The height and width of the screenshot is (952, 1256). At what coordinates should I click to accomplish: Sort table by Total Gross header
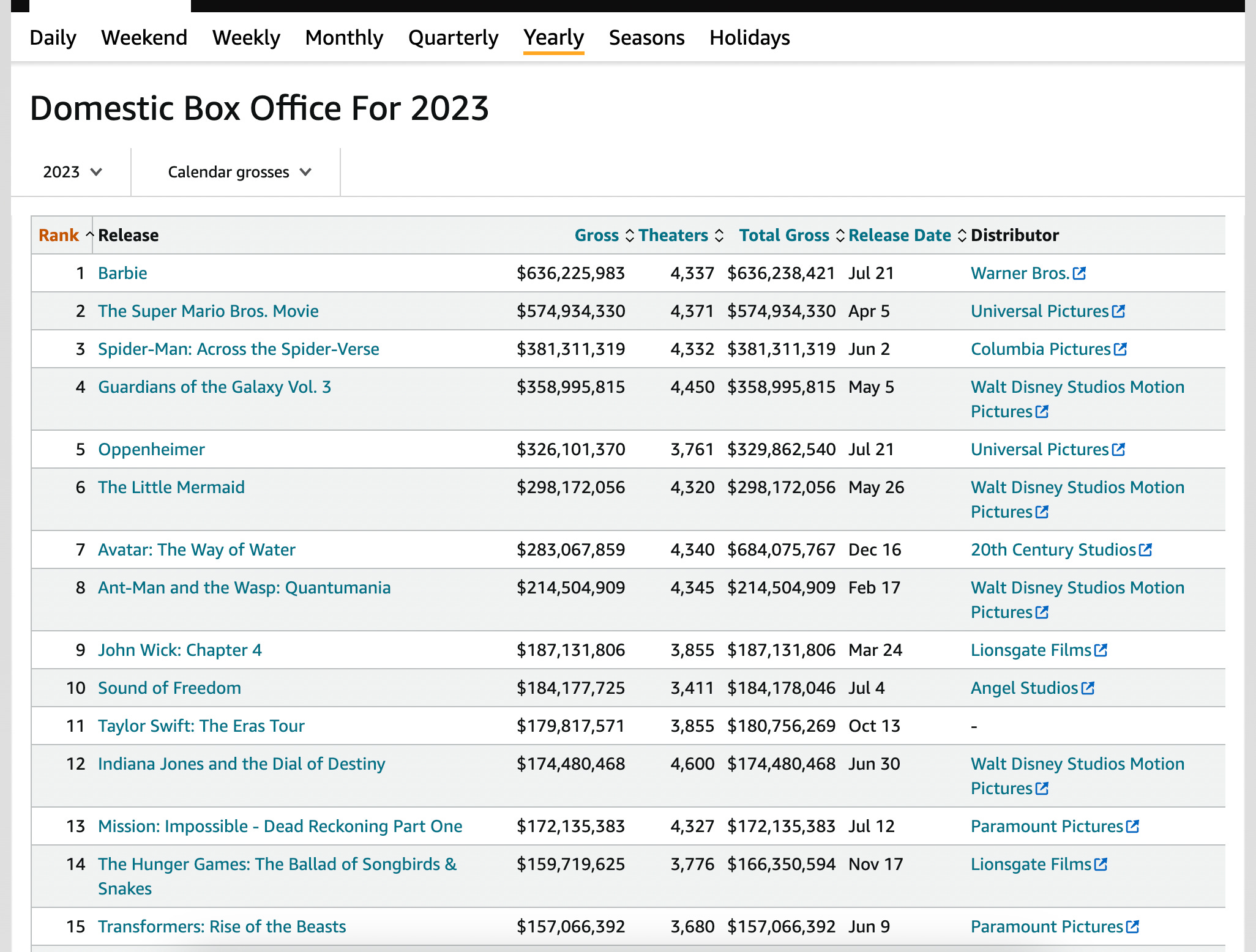784,236
